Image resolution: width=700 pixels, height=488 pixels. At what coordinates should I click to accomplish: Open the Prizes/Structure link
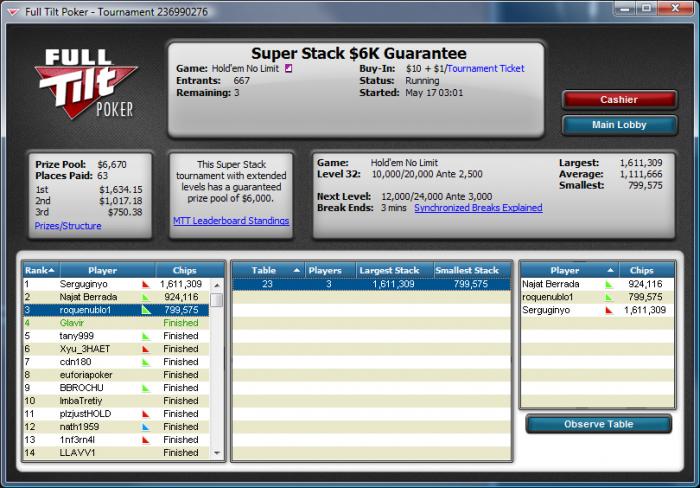(x=68, y=226)
